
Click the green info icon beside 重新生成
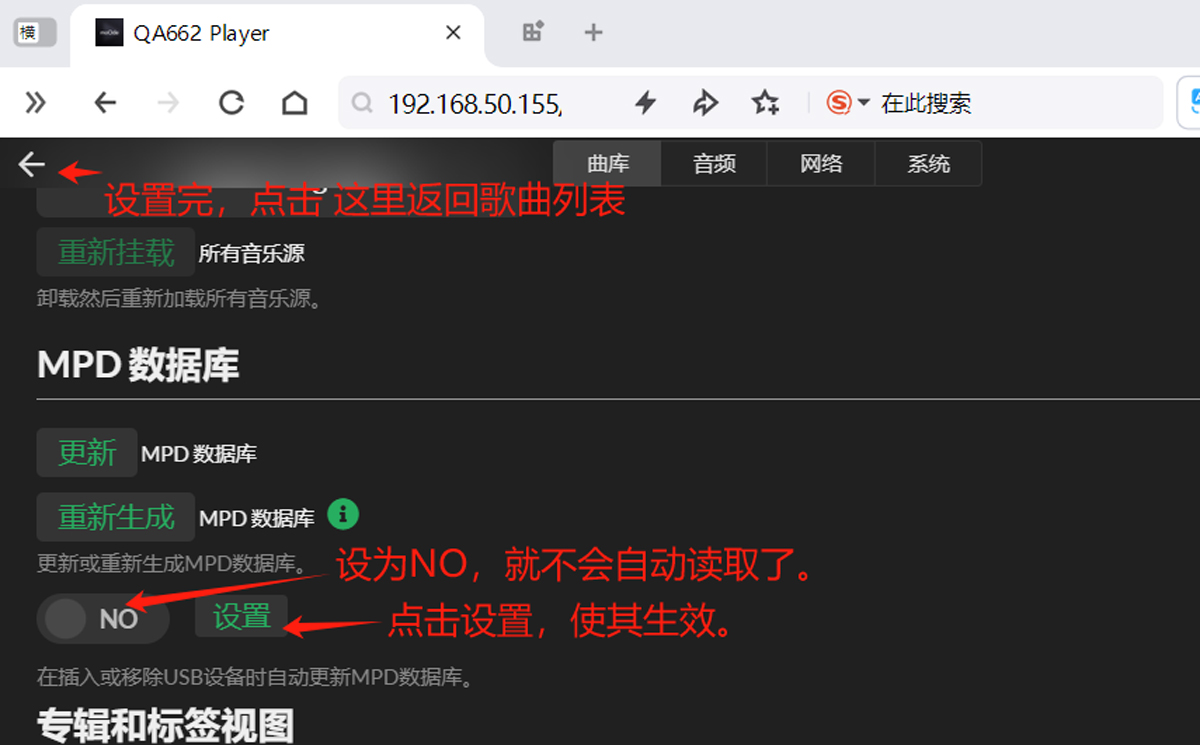click(x=344, y=513)
